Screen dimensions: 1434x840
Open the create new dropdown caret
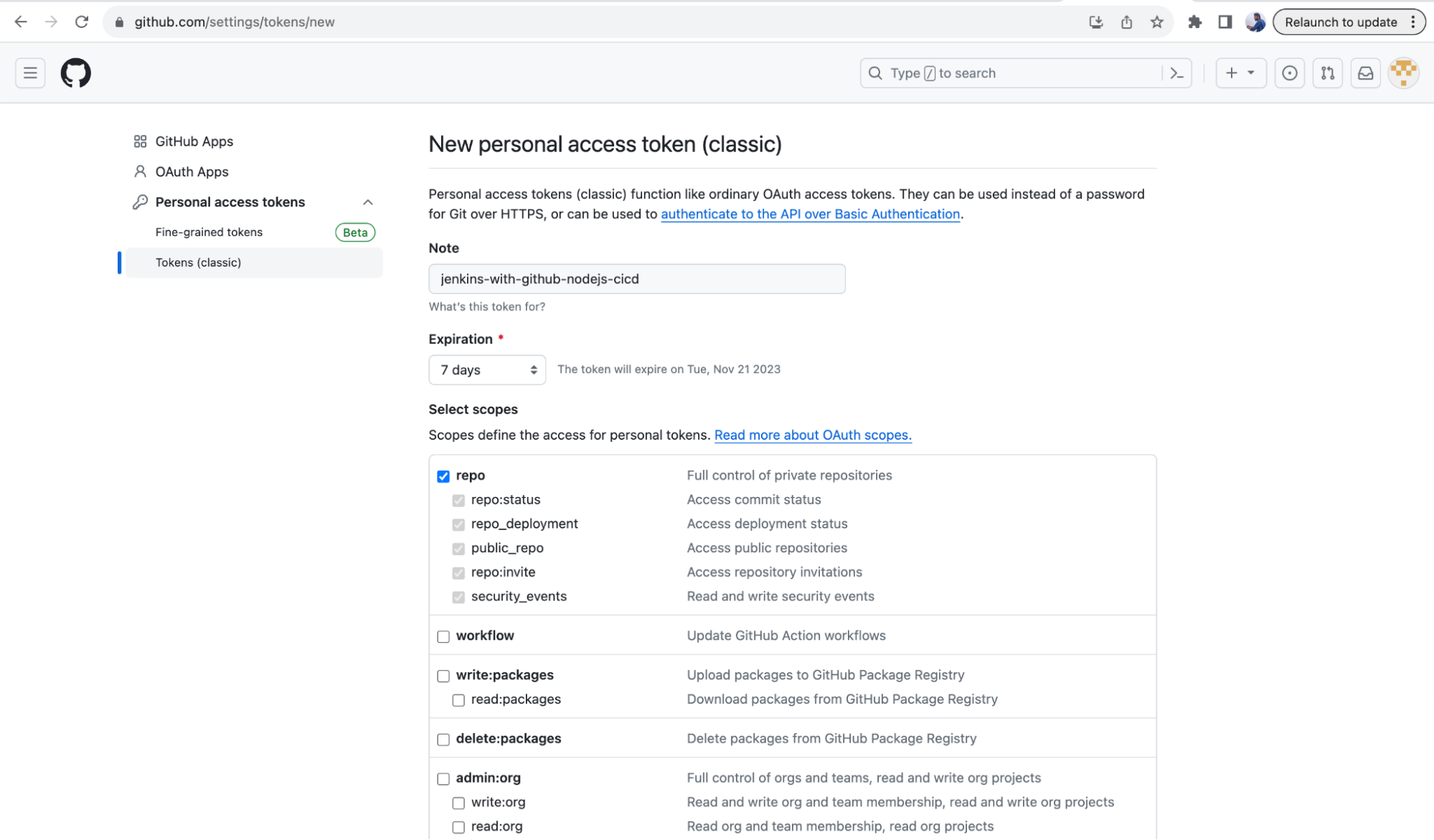tap(1250, 72)
